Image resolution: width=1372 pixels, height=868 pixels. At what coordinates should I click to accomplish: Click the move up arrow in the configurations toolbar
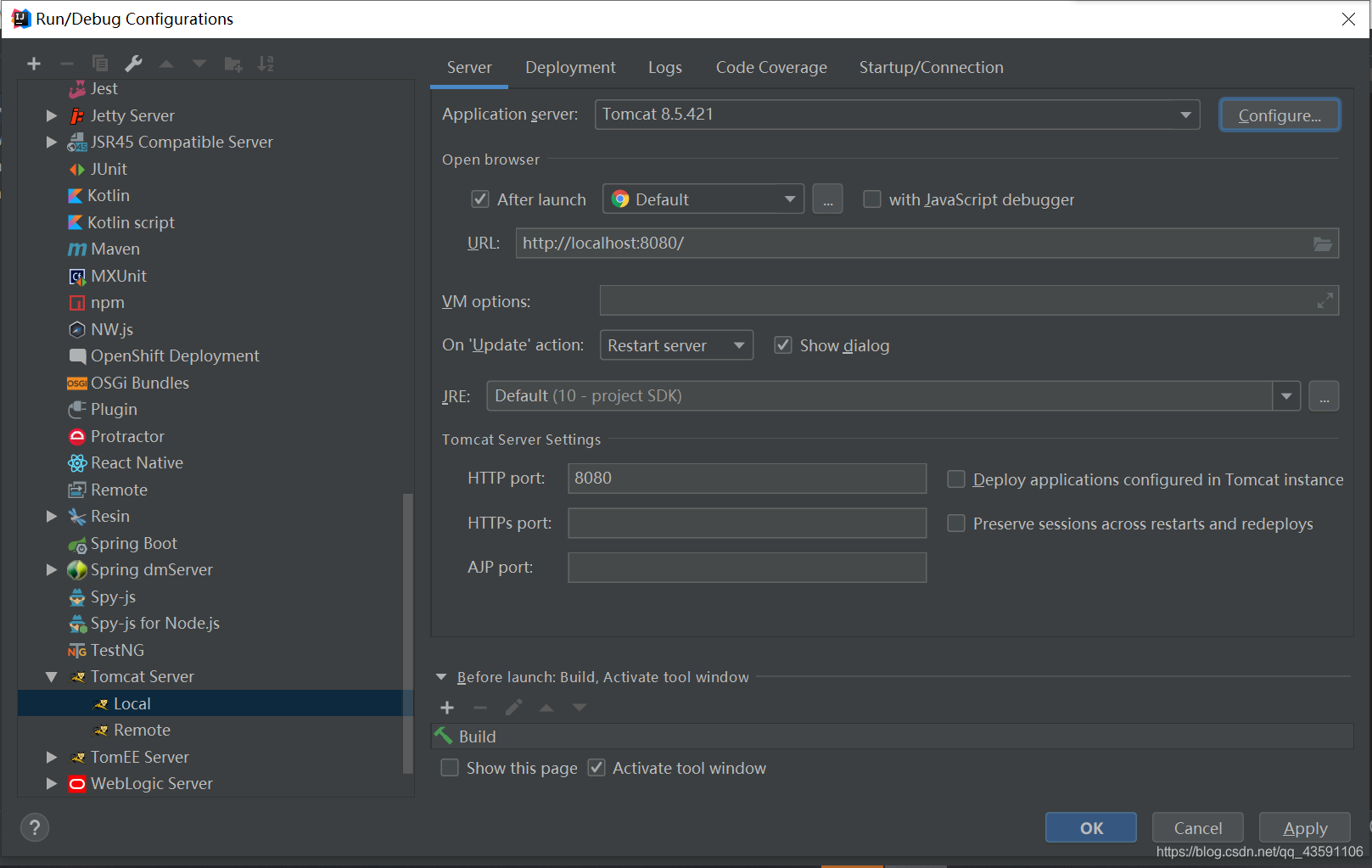pos(166,64)
